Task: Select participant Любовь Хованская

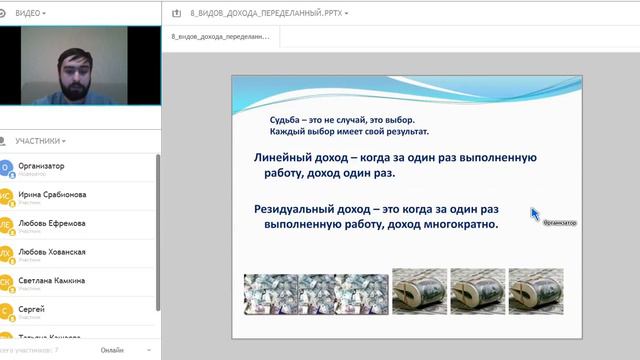Action: point(78,253)
